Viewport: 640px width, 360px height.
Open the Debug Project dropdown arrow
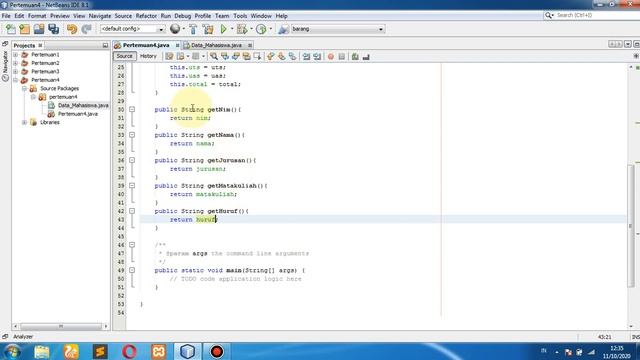pyautogui.click(x=251, y=29)
